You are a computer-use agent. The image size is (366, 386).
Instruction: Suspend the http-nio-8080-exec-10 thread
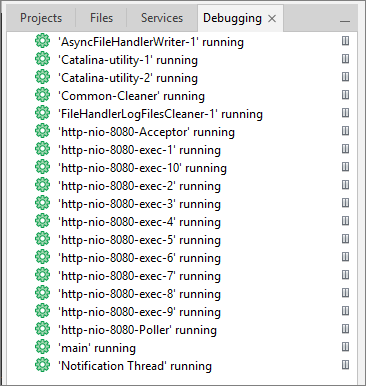(x=345, y=167)
